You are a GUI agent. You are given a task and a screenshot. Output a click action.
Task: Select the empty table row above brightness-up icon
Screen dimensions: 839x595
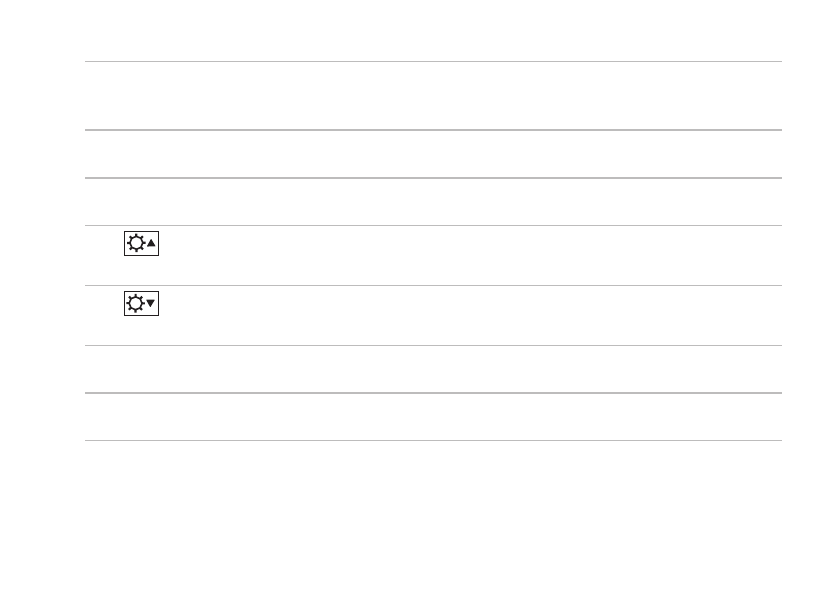tap(433, 202)
